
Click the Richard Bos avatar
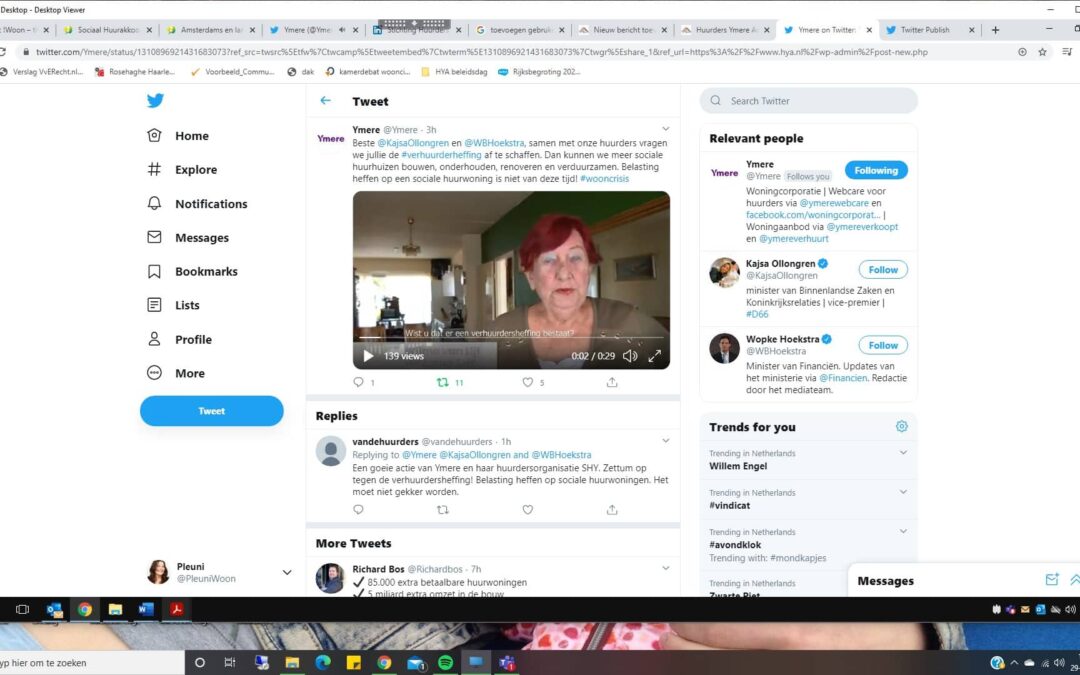330,578
